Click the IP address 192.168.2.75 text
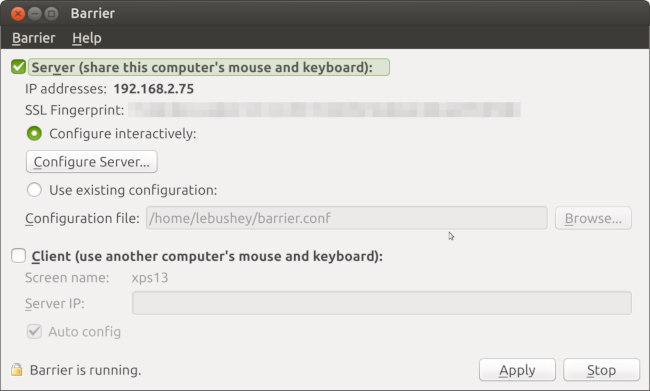The height and width of the screenshot is (391, 650). pos(153,89)
